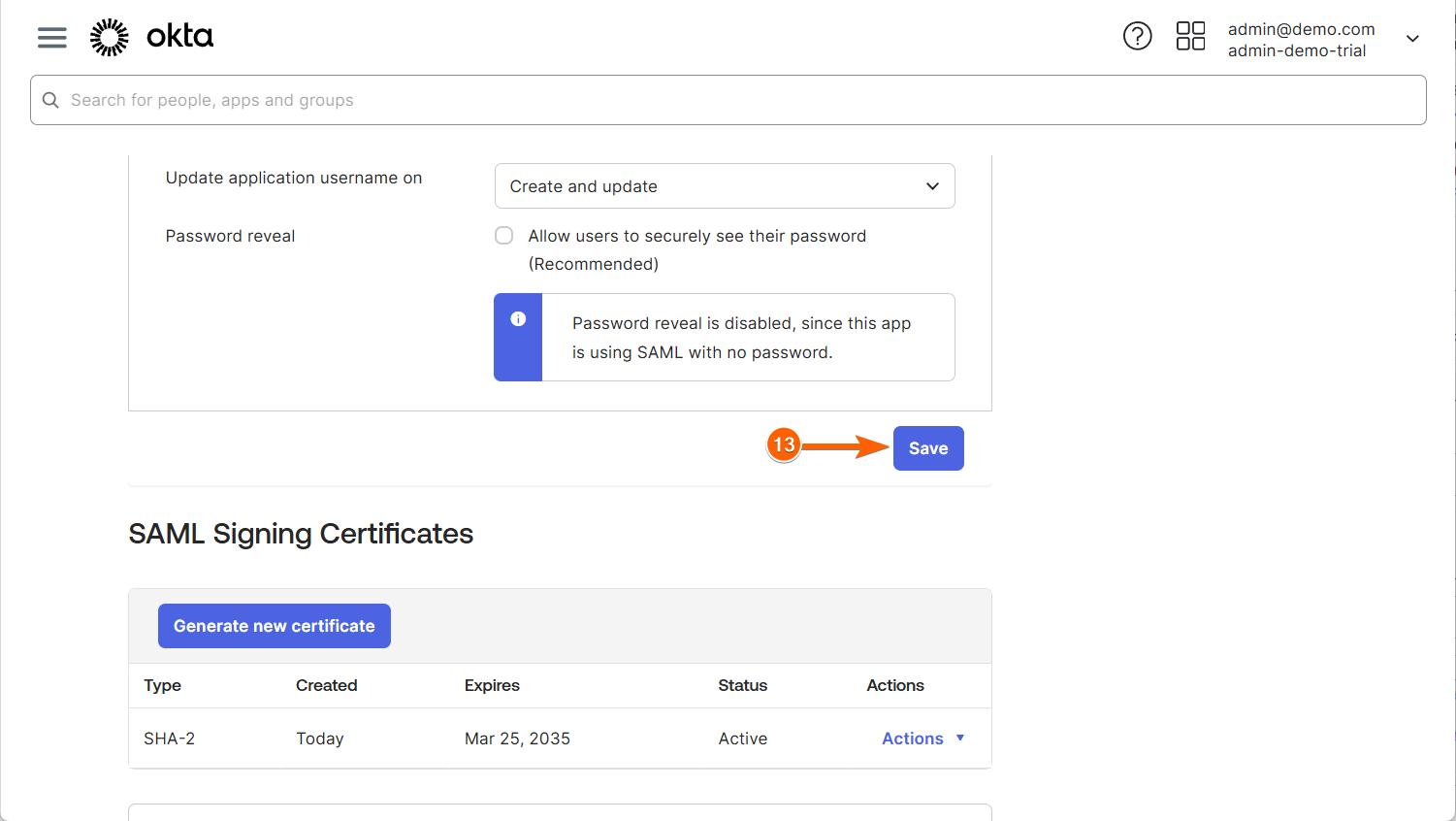Open the hamburger navigation menu
Image resolution: width=1456 pixels, height=821 pixels.
click(x=52, y=38)
